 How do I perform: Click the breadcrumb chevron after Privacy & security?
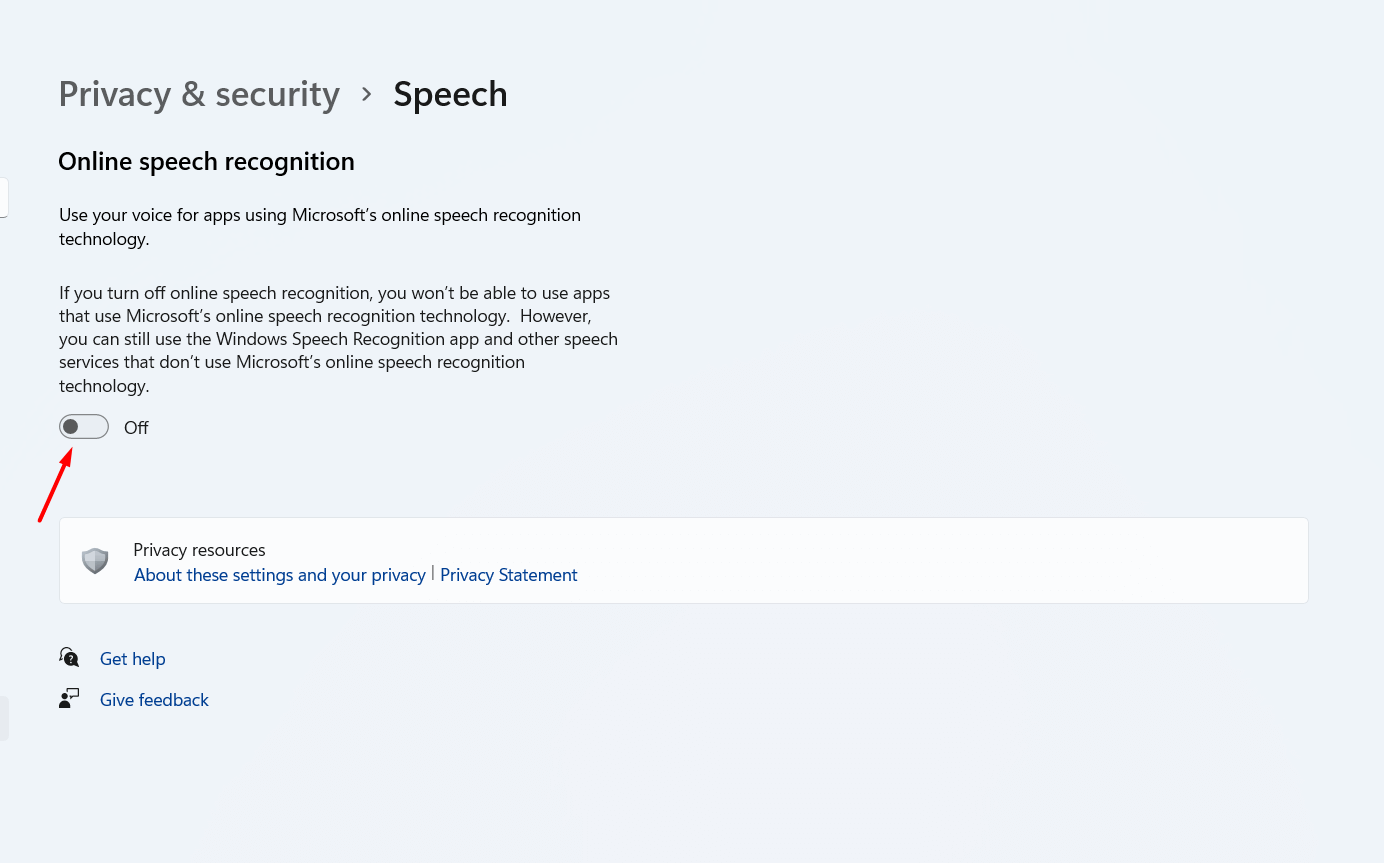tap(365, 94)
